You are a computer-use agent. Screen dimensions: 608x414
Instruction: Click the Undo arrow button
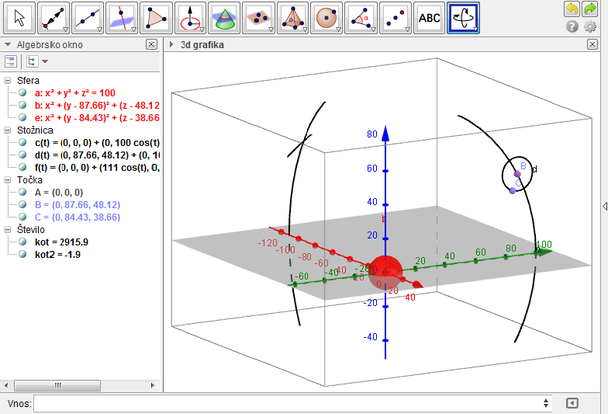573,9
